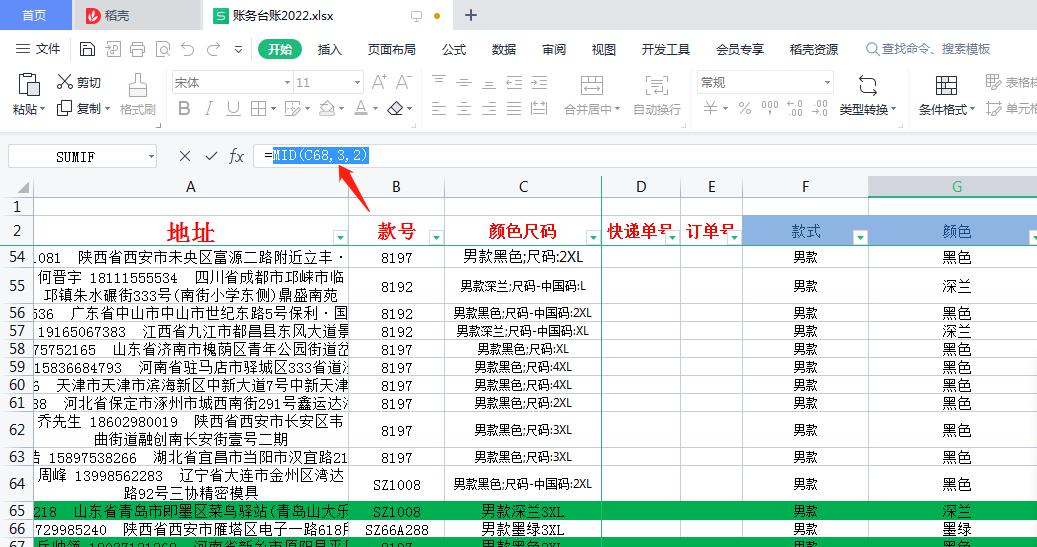Click the 稻壳资源 tab
Screen dimensions: 1037x547
pos(813,50)
